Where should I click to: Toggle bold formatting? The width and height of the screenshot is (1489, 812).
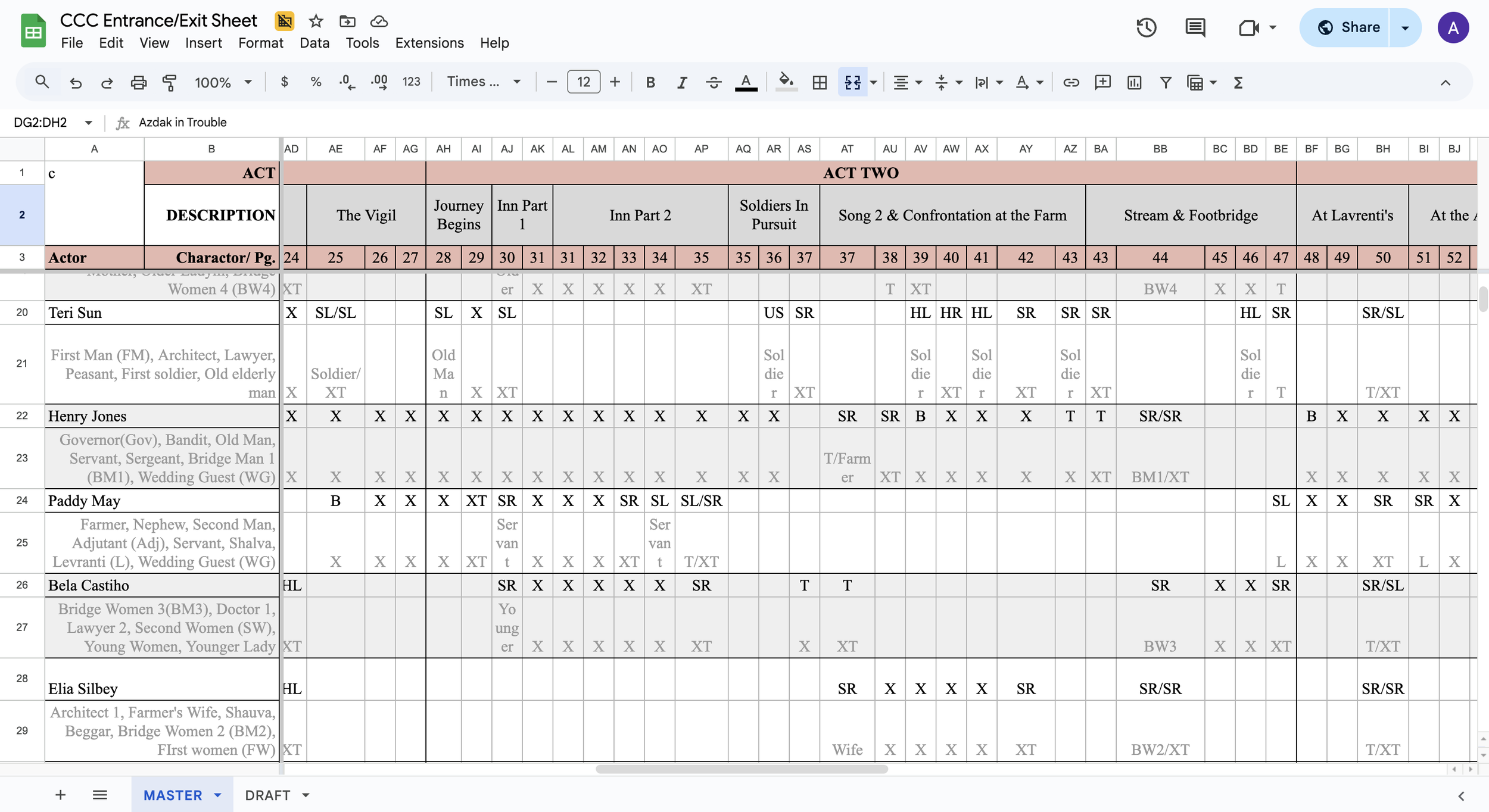point(650,82)
